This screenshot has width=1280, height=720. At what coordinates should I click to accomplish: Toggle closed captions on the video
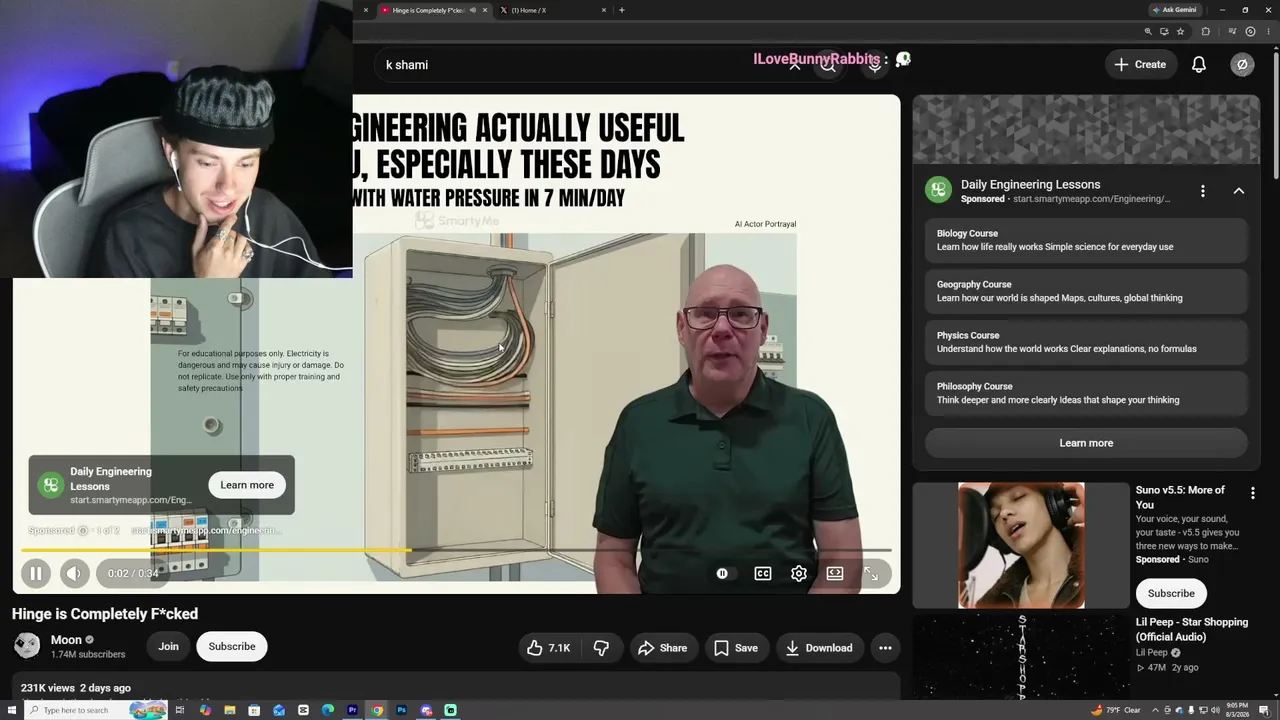pyautogui.click(x=763, y=573)
